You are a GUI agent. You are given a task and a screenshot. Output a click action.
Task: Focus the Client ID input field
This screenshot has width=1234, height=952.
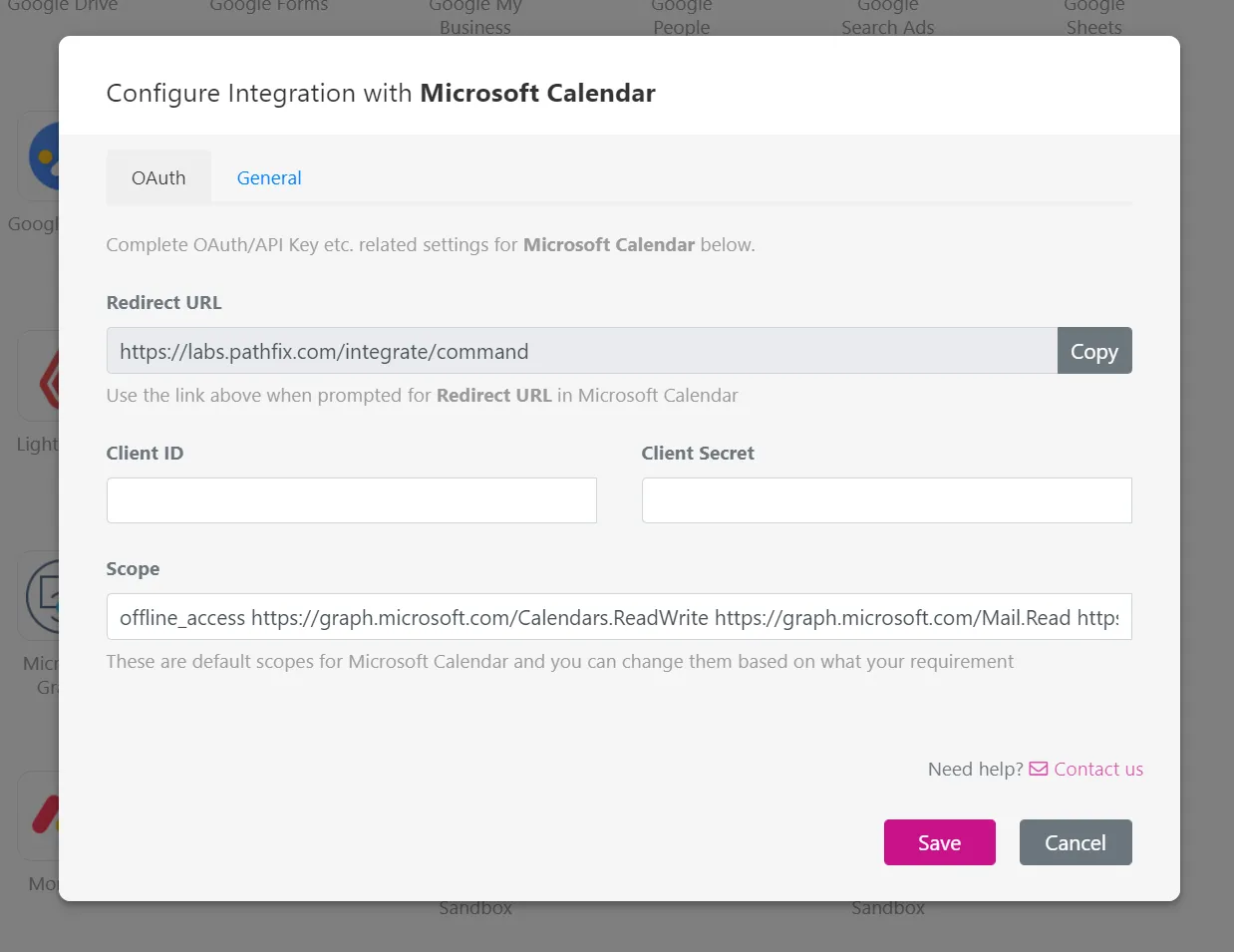tap(352, 500)
